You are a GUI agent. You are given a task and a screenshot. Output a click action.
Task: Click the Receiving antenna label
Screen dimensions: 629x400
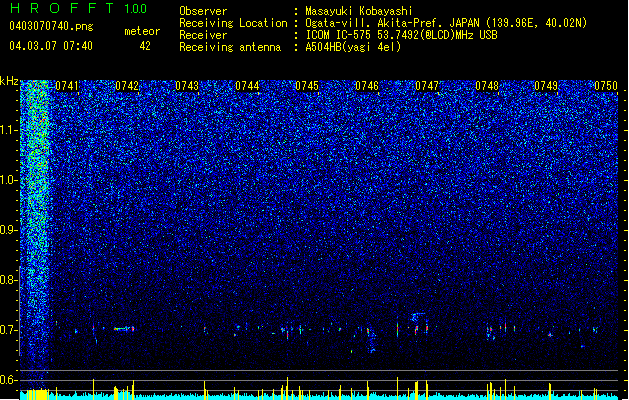(x=230, y=47)
